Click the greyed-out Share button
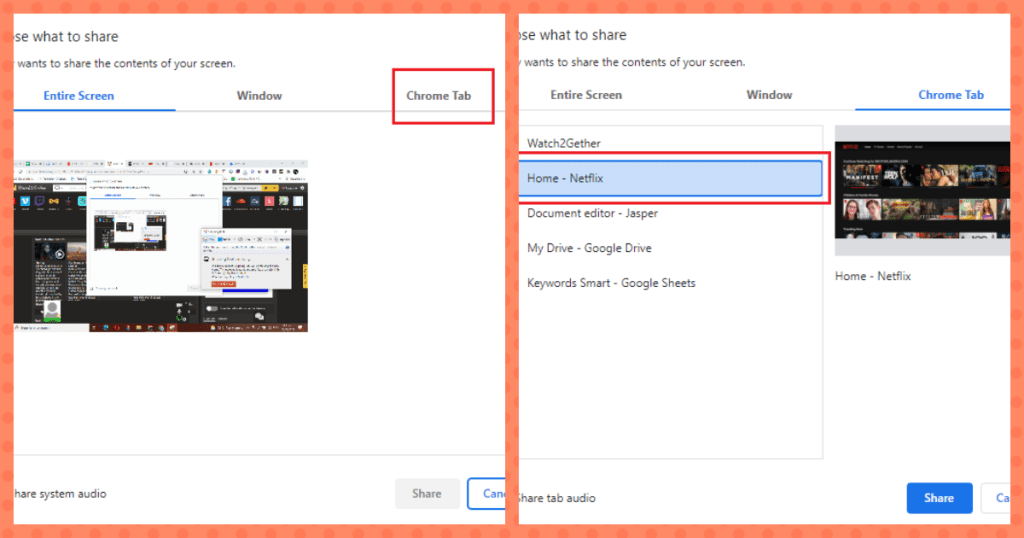This screenshot has height=538, width=1024. [x=427, y=493]
